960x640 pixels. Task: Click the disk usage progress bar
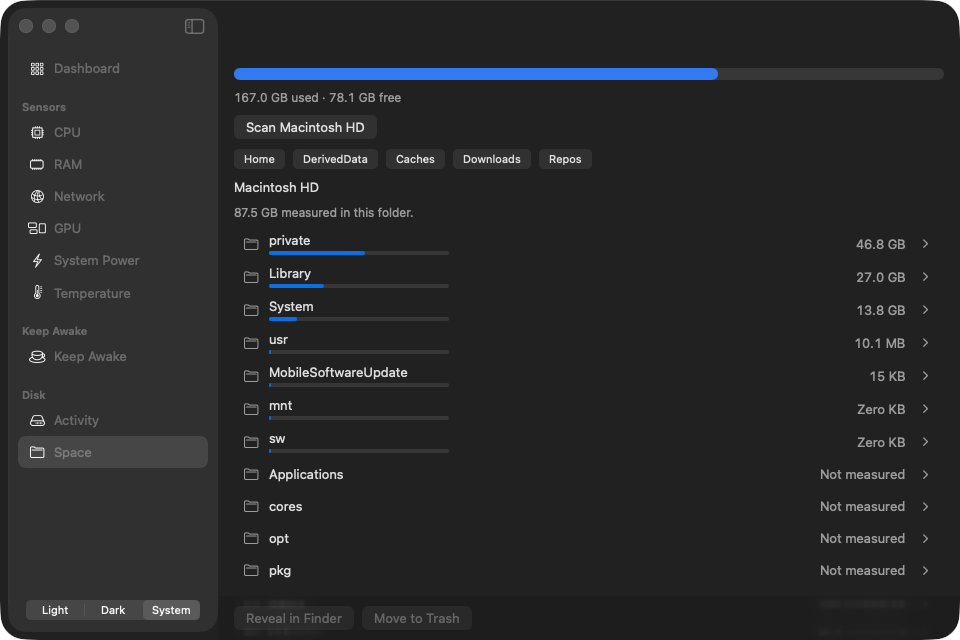click(x=588, y=74)
